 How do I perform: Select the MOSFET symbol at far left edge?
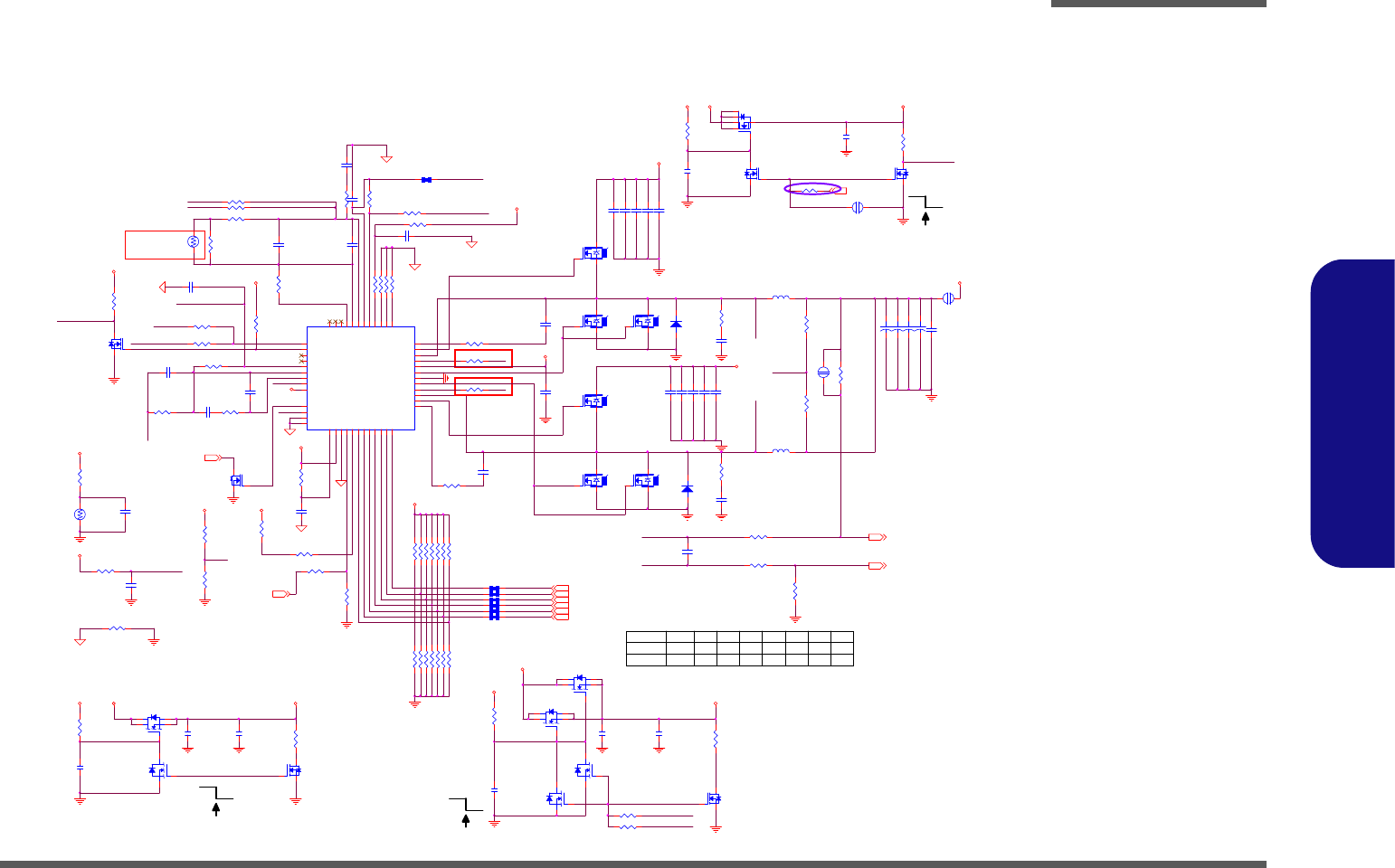[116, 344]
